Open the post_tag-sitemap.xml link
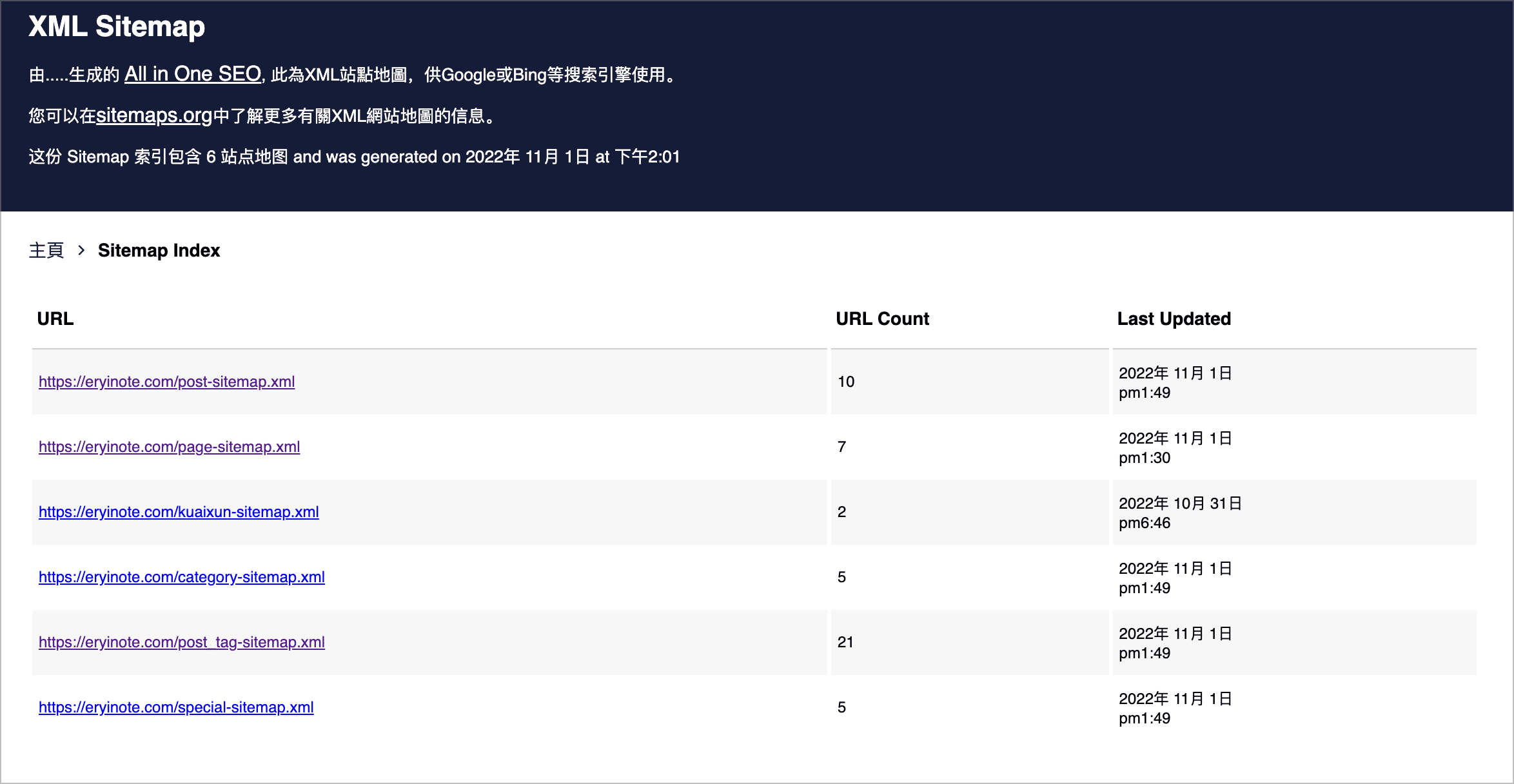The width and height of the screenshot is (1514, 784). [182, 642]
